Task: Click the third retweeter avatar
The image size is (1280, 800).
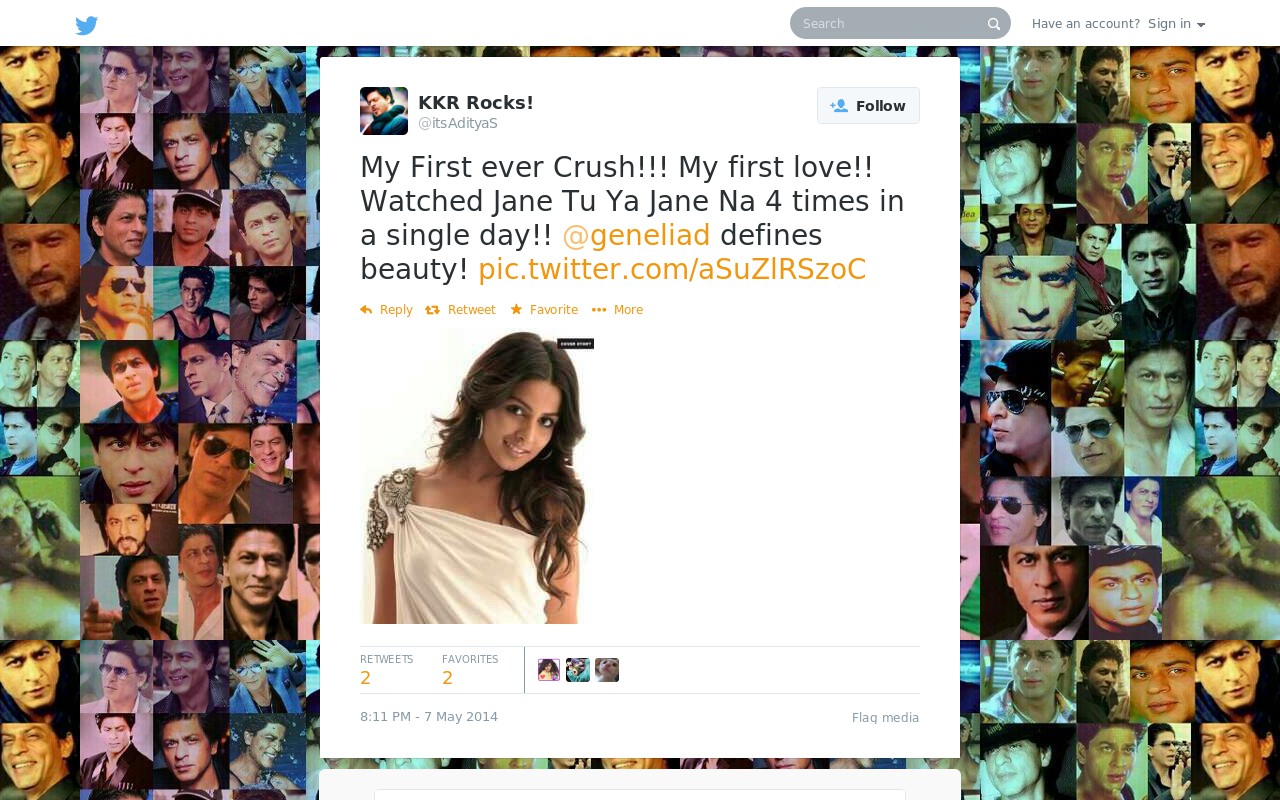Action: [x=607, y=670]
